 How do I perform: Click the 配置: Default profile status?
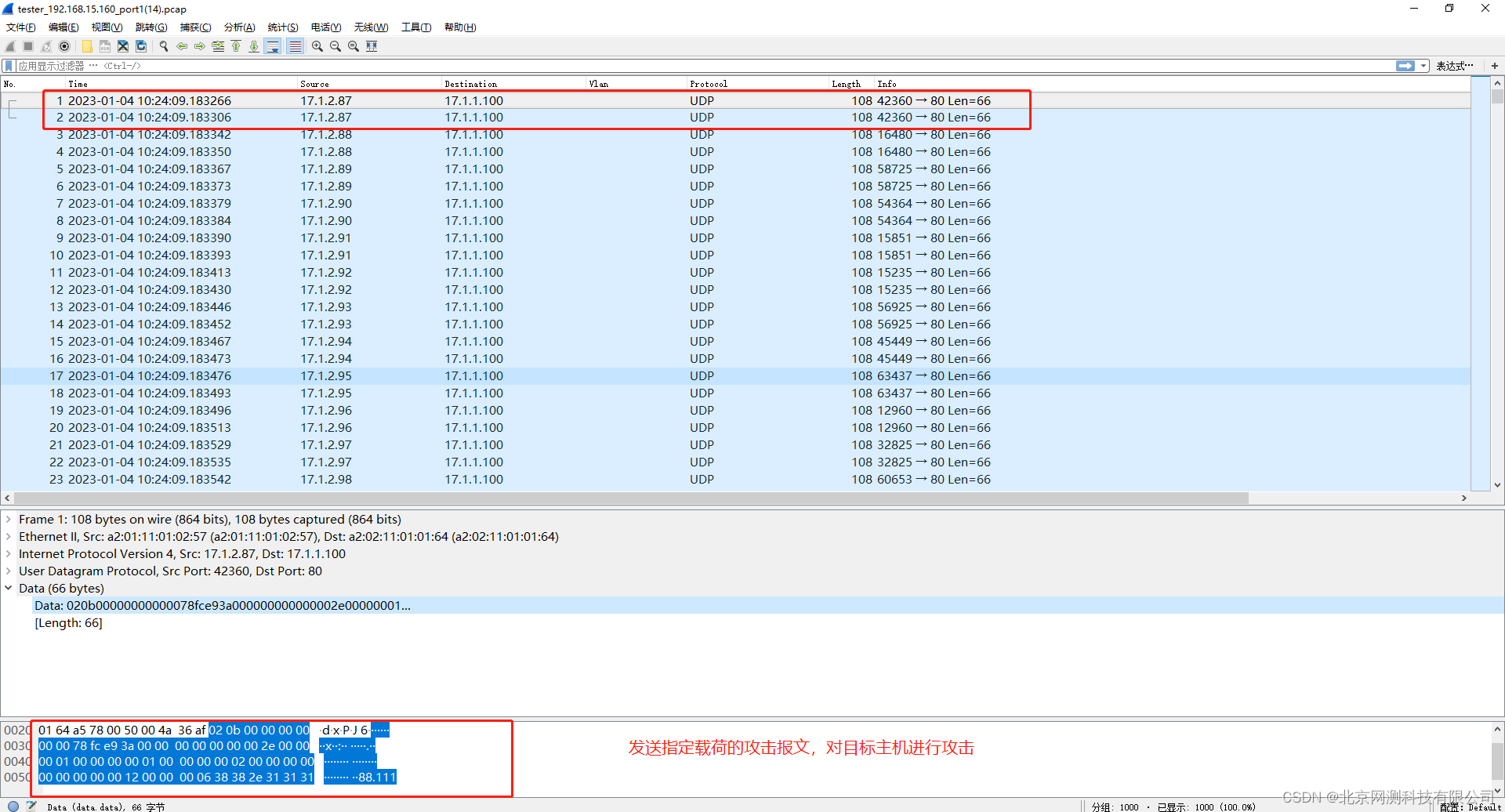[1469, 807]
